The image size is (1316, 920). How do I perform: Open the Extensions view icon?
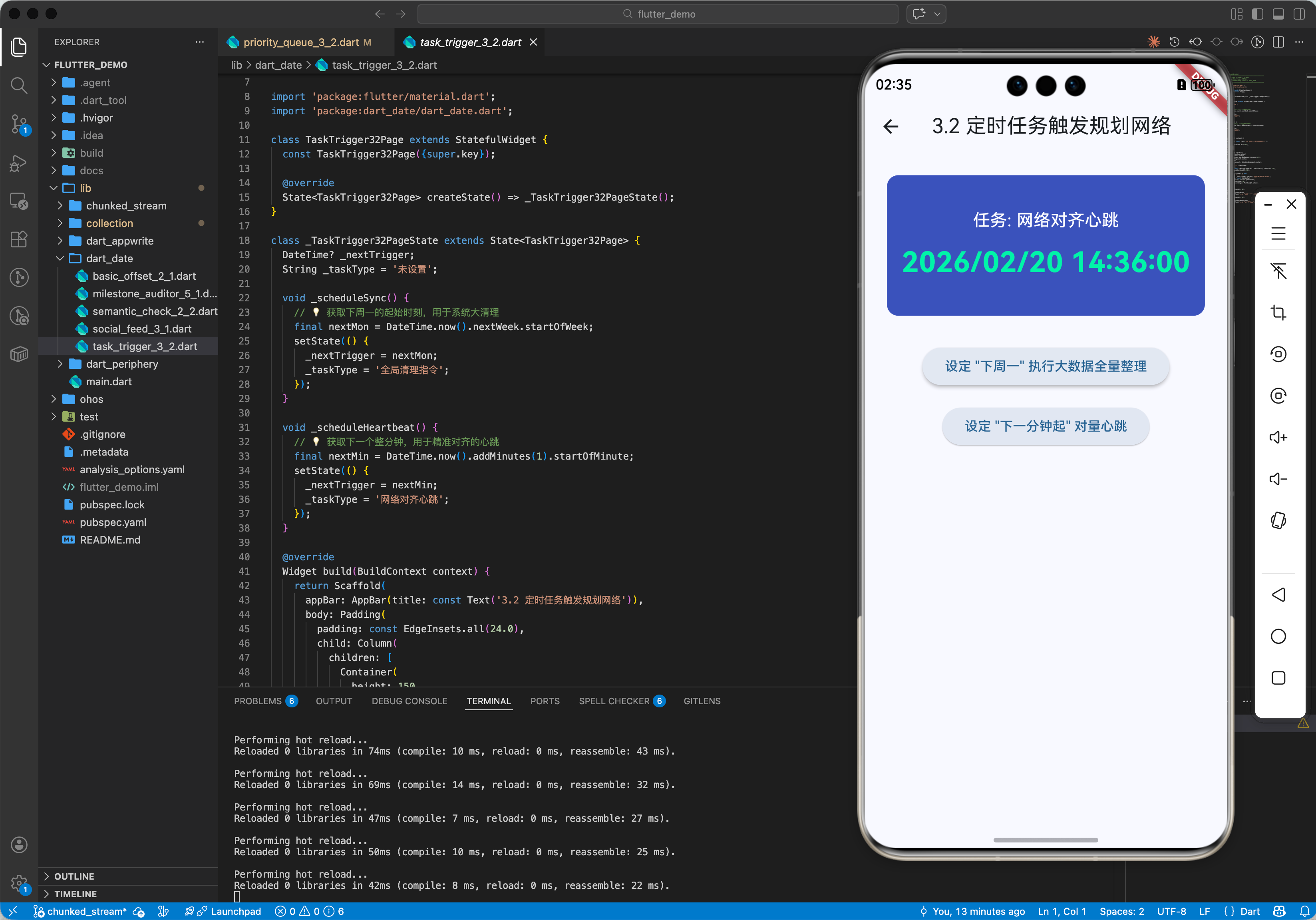[19, 240]
